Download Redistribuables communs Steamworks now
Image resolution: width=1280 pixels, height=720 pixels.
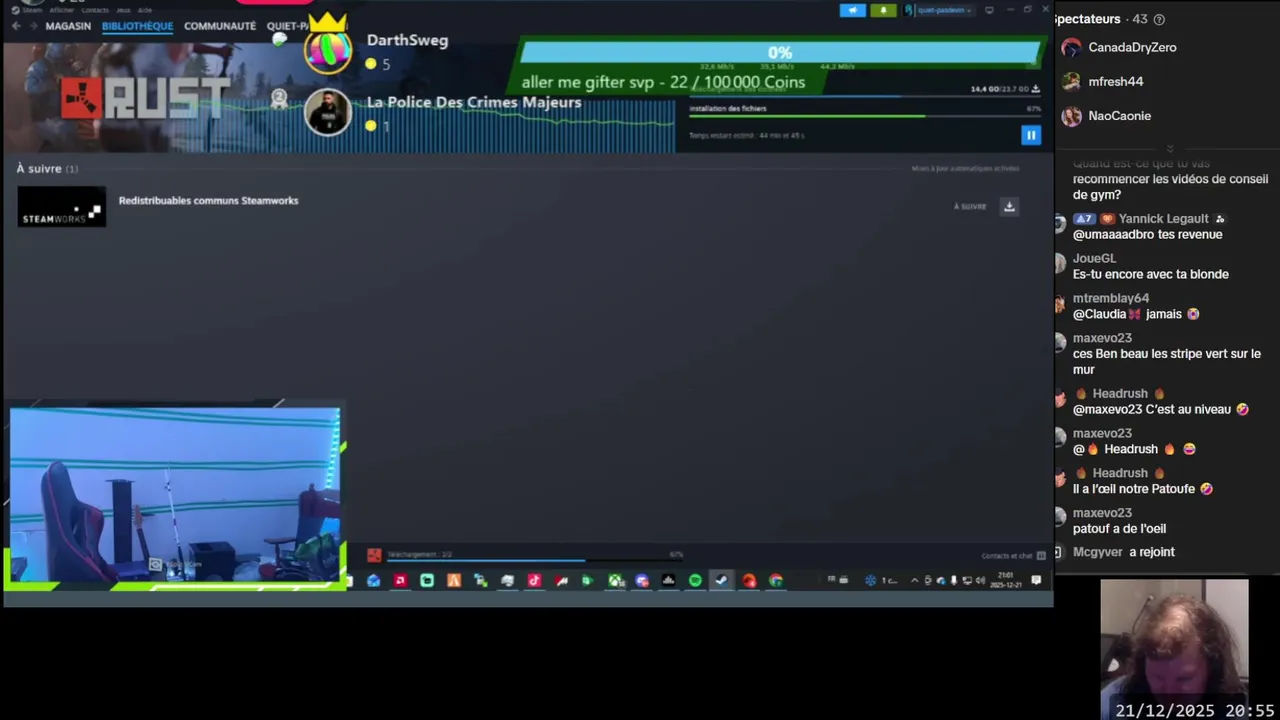click(x=1009, y=206)
